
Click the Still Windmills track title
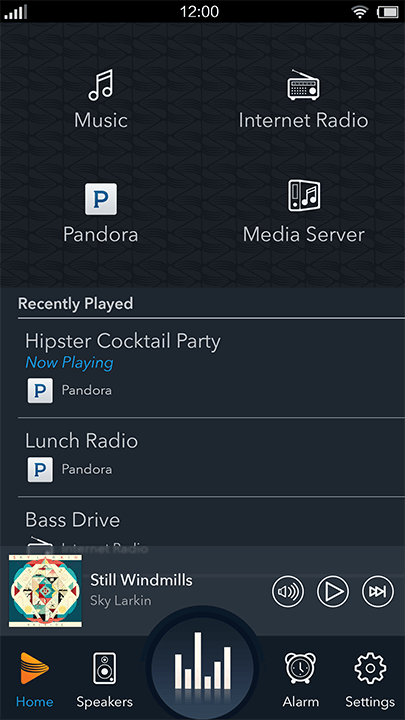(141, 580)
